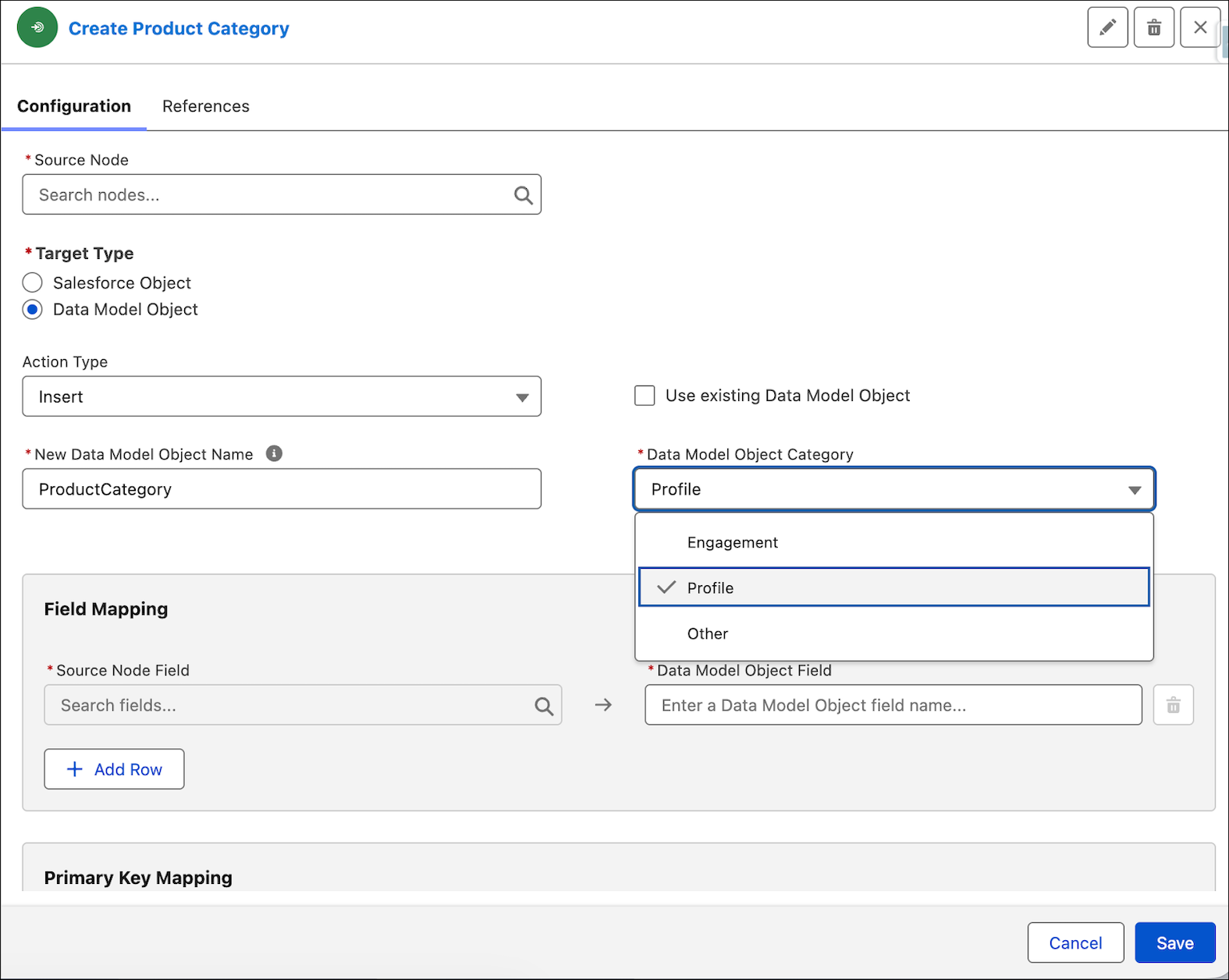Image resolution: width=1229 pixels, height=980 pixels.
Task: Click the Save button
Action: click(1175, 943)
